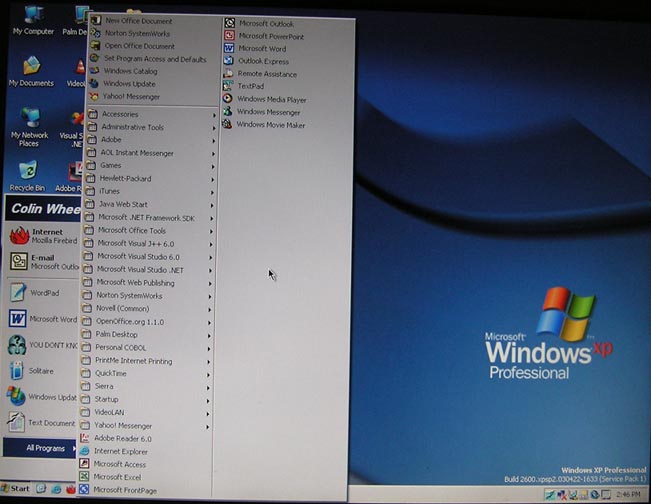Open E-mail Microsoft Outlook pinned item
Viewport: 651px width, 504px height.
pyautogui.click(x=43, y=262)
